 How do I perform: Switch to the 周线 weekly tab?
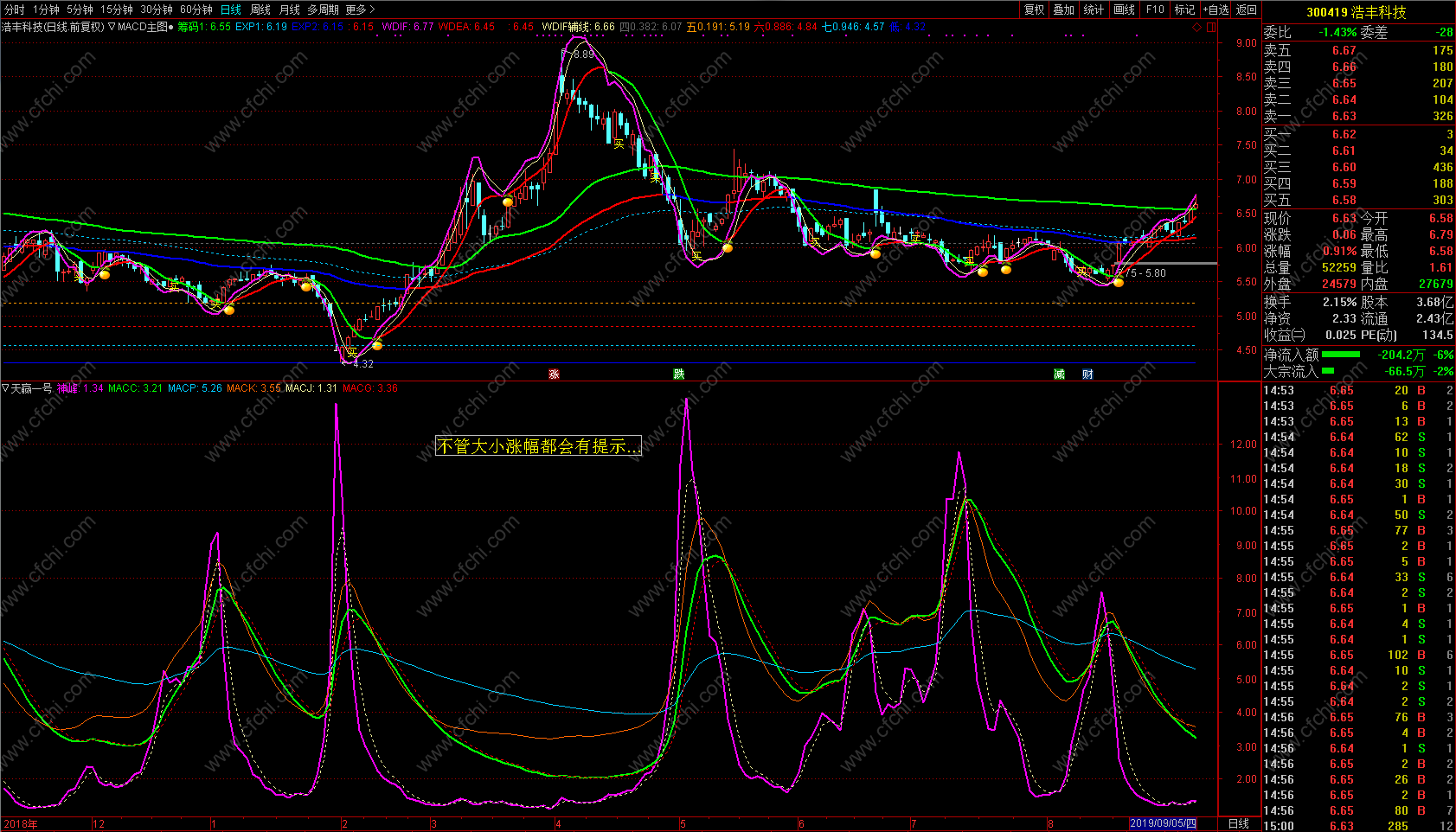[260, 10]
